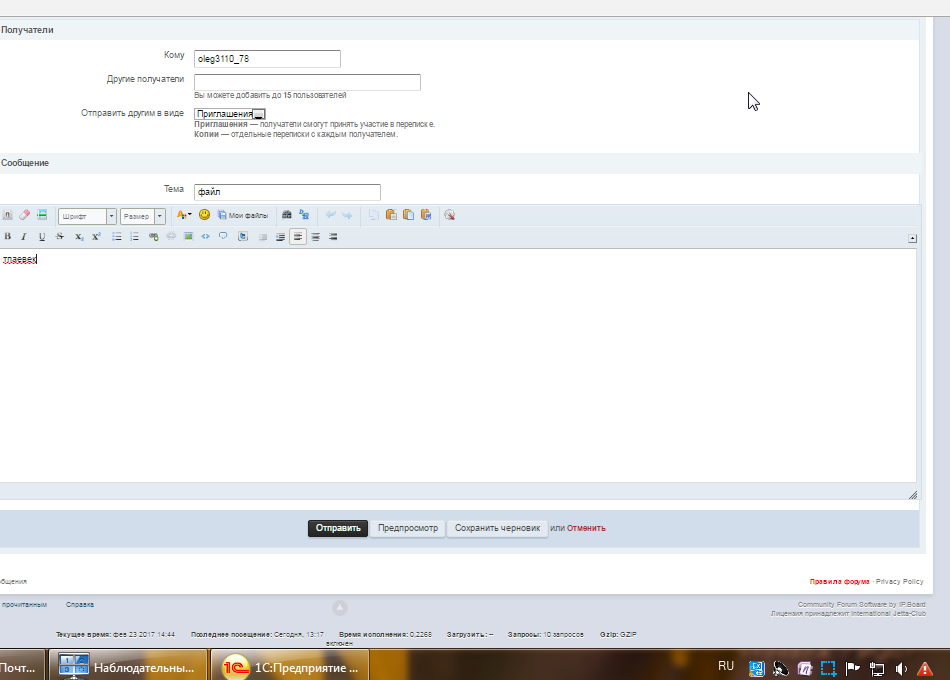This screenshot has width=950, height=680.
Task: Click the Другие получатели input field
Action: [x=307, y=82]
